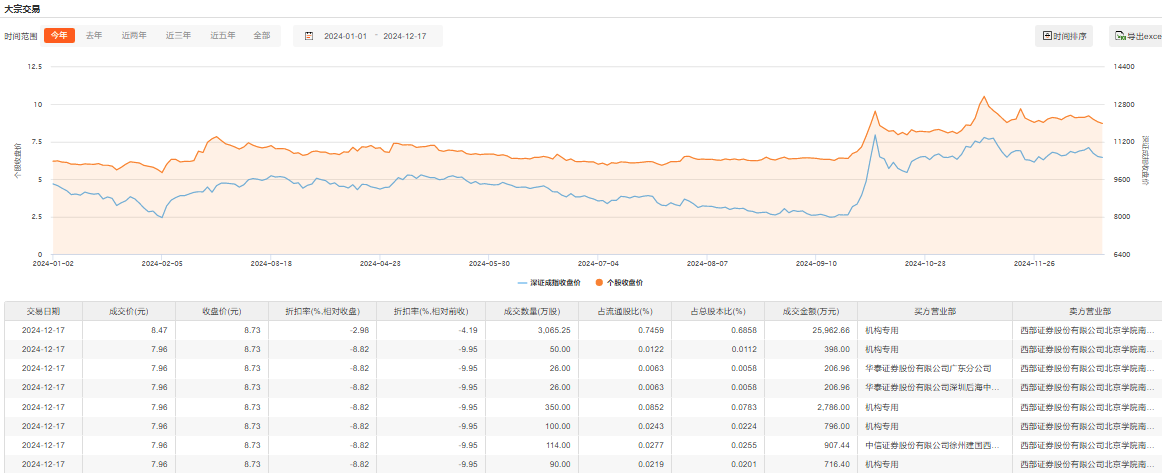Click the 成交价(元) column header
This screenshot has width=1162, height=473.
tap(127, 311)
